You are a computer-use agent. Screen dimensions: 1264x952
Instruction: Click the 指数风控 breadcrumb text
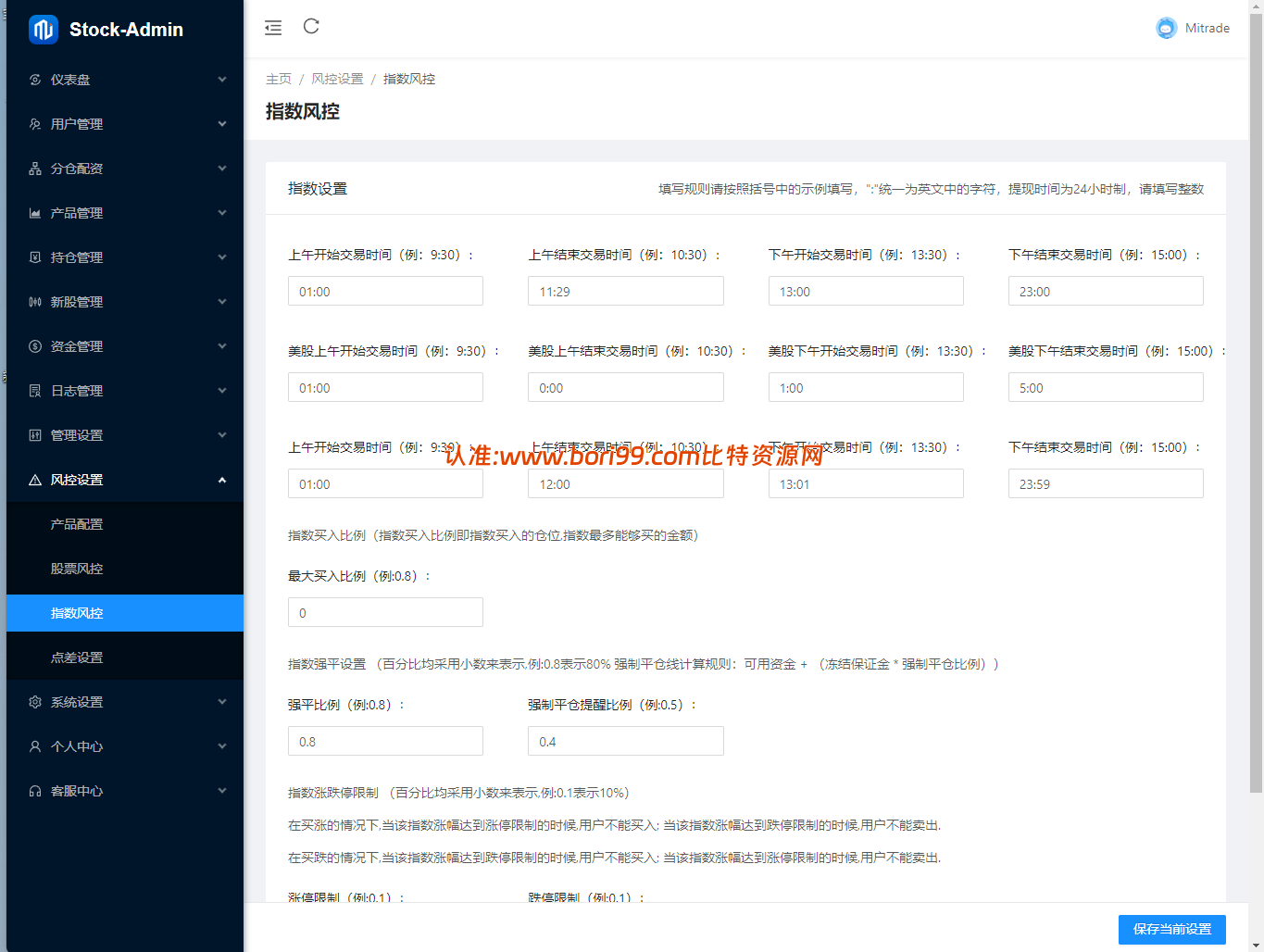coord(409,79)
